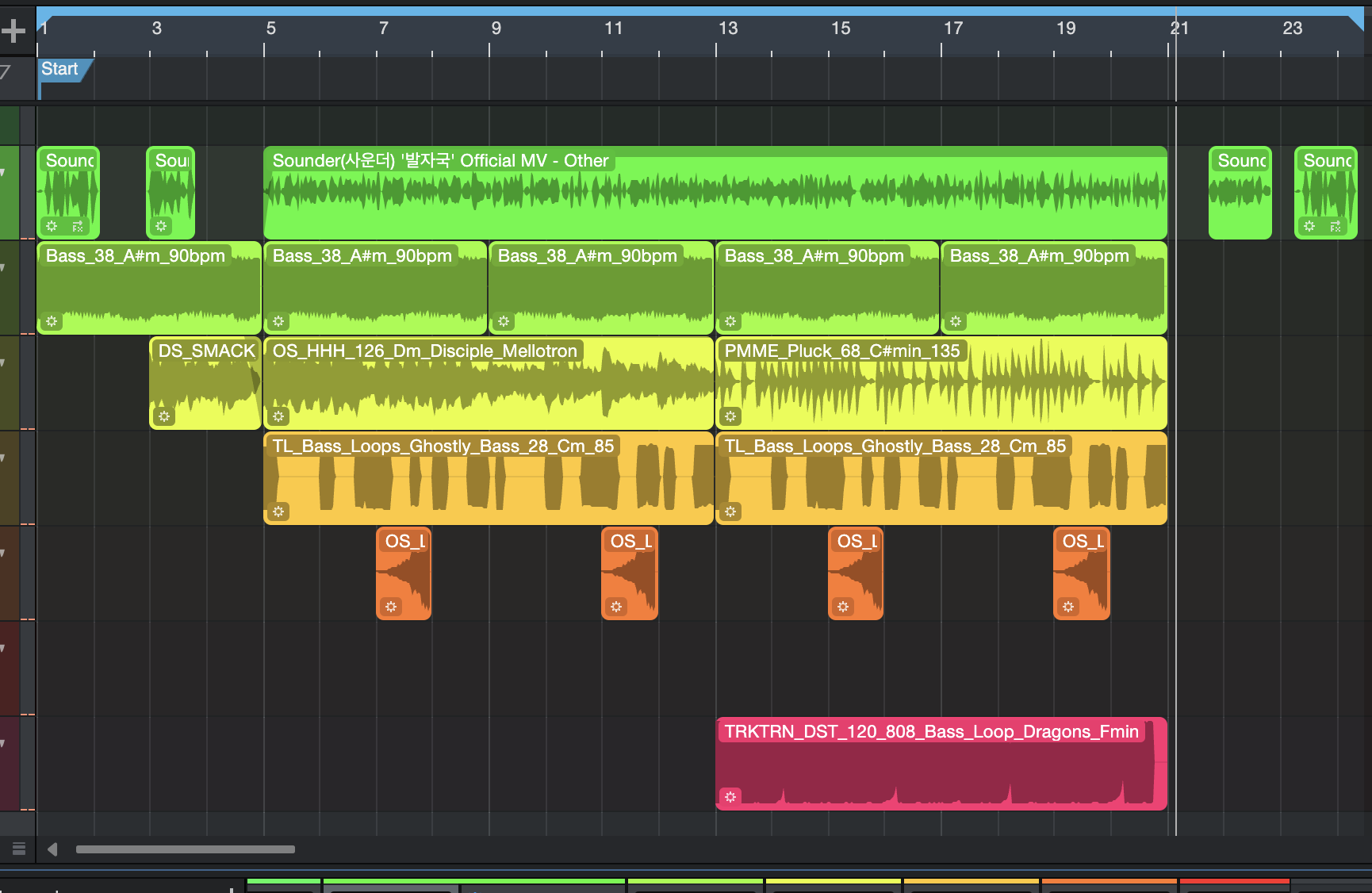Open gear menu of first Sounder clip
Screen dimensions: 1372x893
point(52,226)
